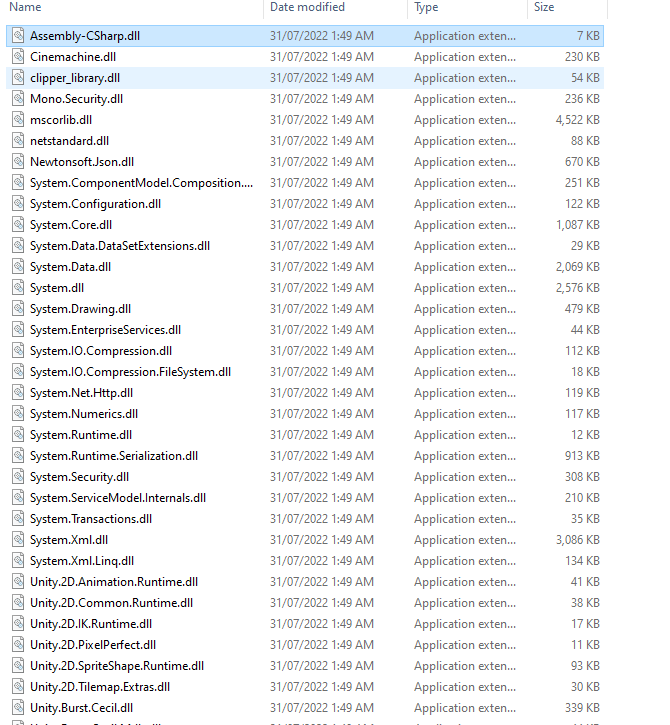Click the type cell of System.Configuration.dll
The image size is (670, 725).
click(465, 203)
